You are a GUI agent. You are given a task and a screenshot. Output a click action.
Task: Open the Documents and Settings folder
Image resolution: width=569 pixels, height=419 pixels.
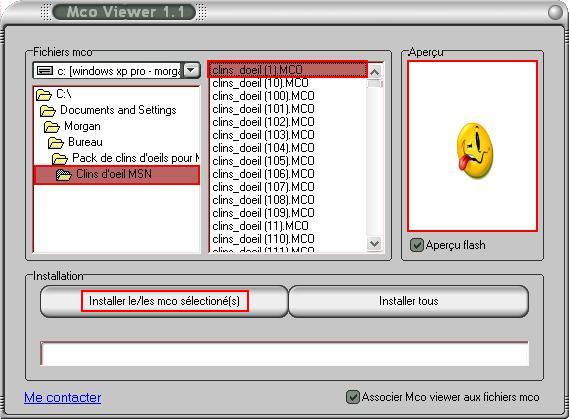coord(116,110)
